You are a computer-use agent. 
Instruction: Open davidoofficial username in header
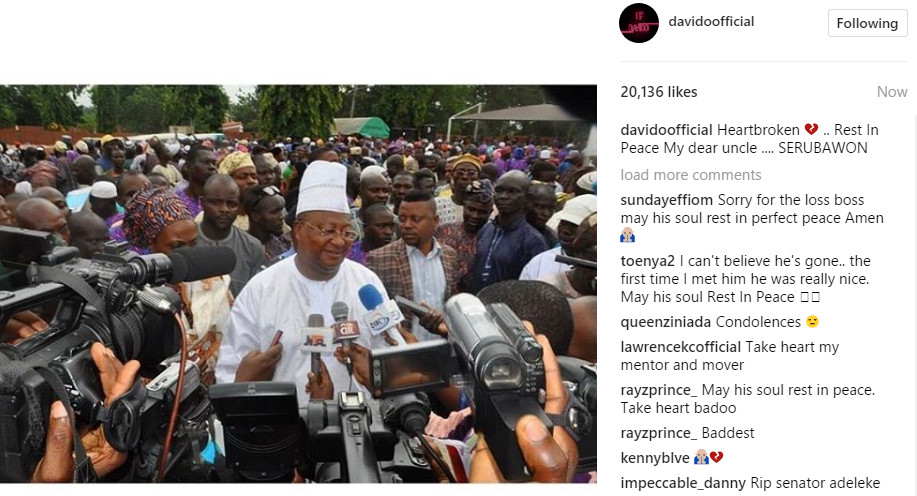711,22
